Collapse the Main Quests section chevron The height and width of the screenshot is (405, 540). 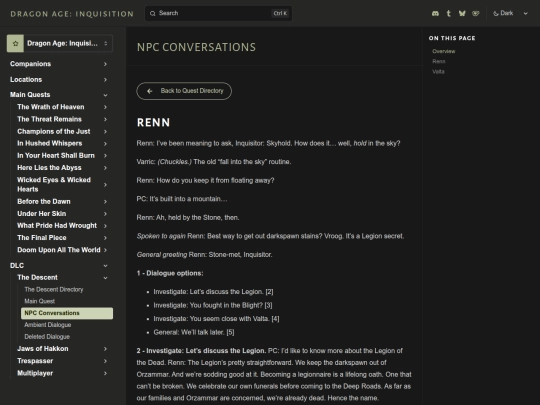point(105,95)
